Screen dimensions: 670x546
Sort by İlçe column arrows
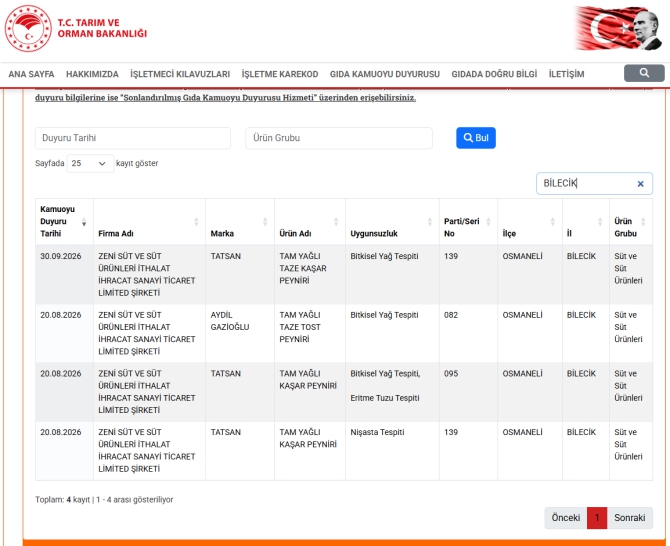coord(552,222)
